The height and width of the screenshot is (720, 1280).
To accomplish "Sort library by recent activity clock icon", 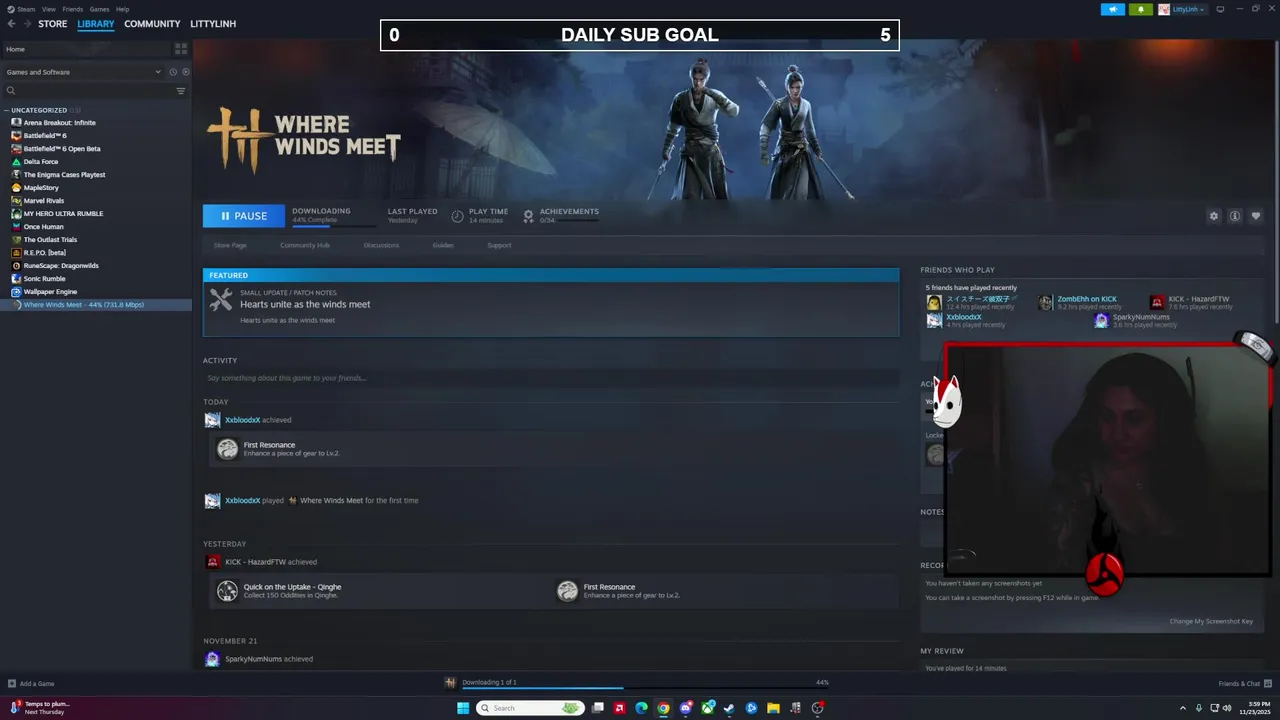I will coord(173,72).
